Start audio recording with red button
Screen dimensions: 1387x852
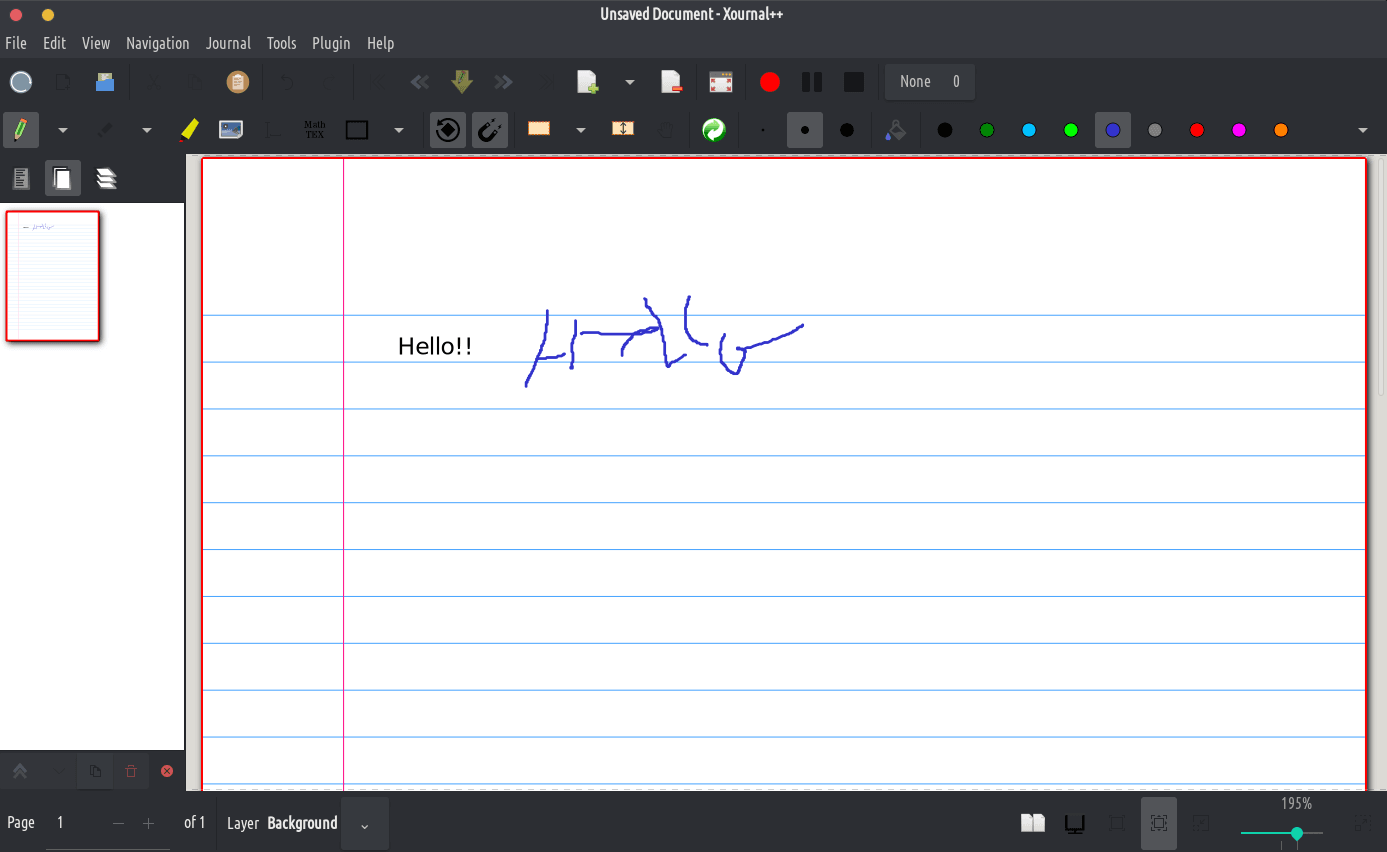[769, 82]
